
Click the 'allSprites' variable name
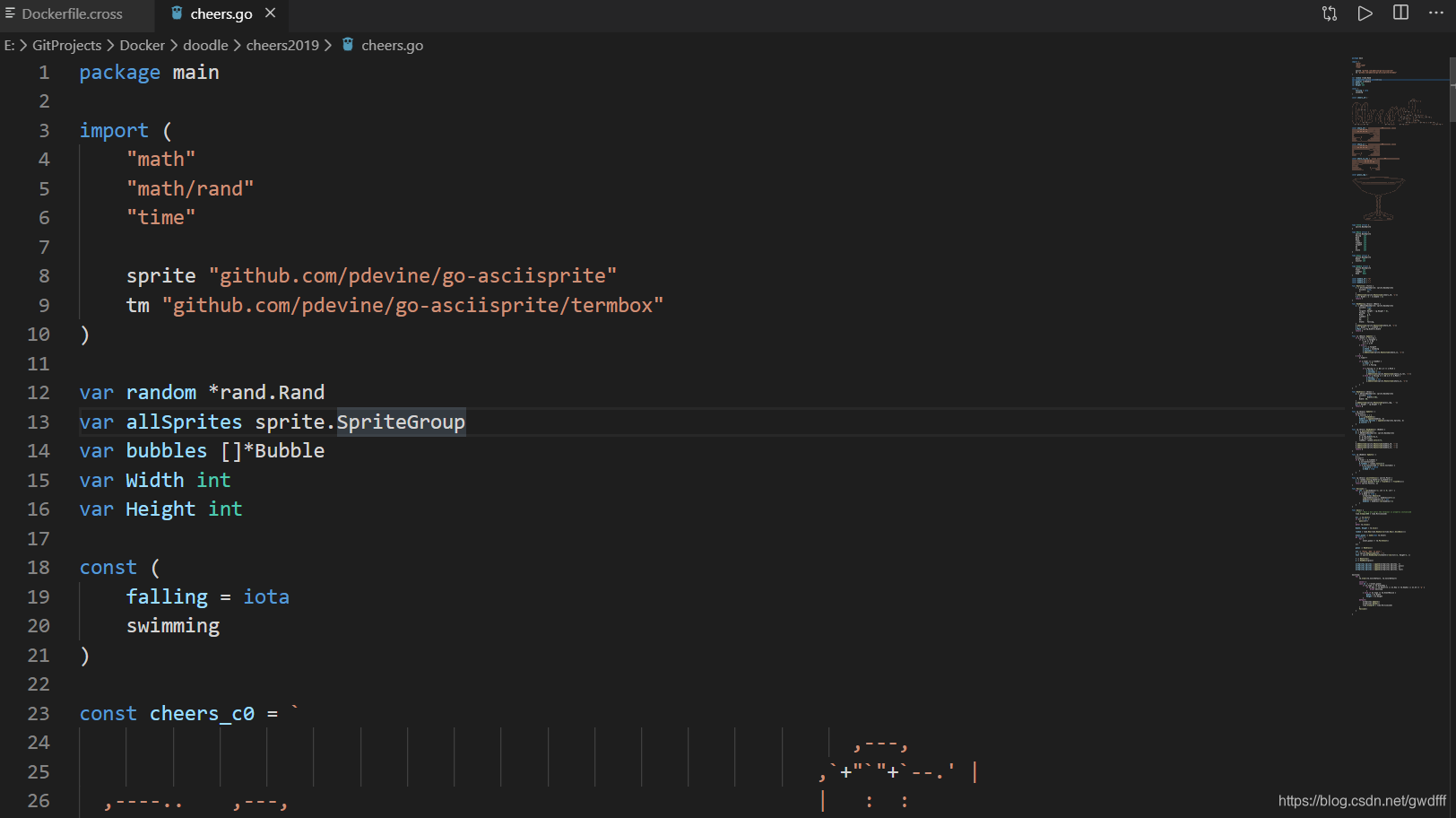click(184, 422)
